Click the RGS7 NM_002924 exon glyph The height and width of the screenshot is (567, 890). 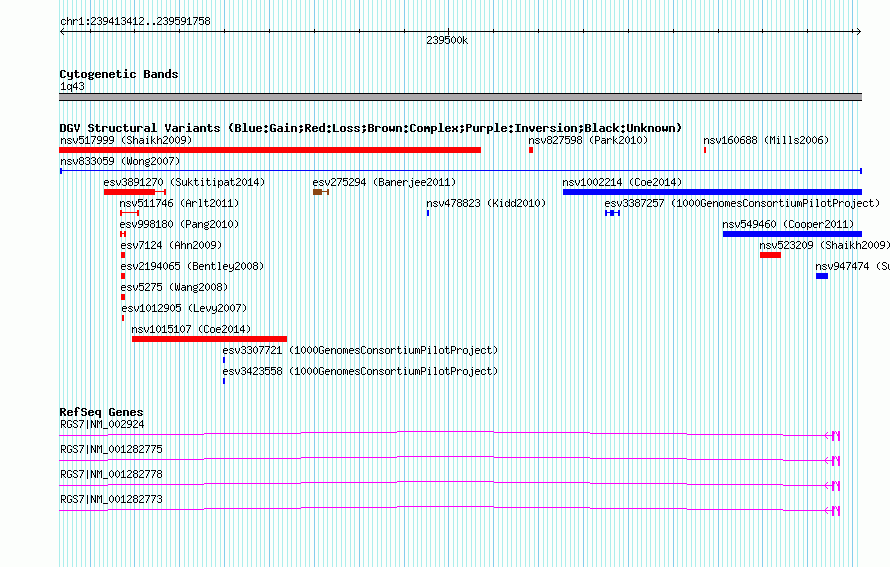tap(835, 436)
